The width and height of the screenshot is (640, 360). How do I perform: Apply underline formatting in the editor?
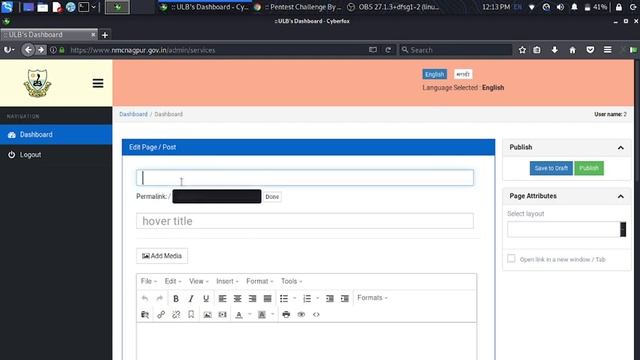coord(206,298)
